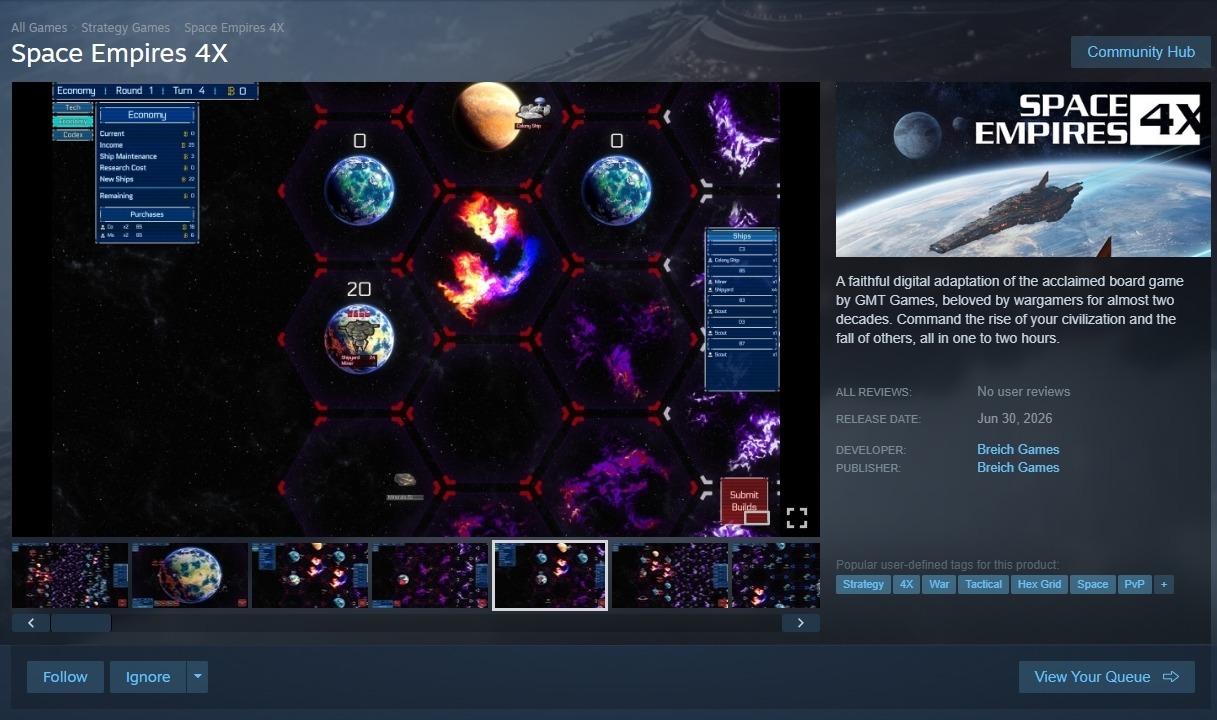
Task: Select the Tactical tag
Action: [983, 584]
